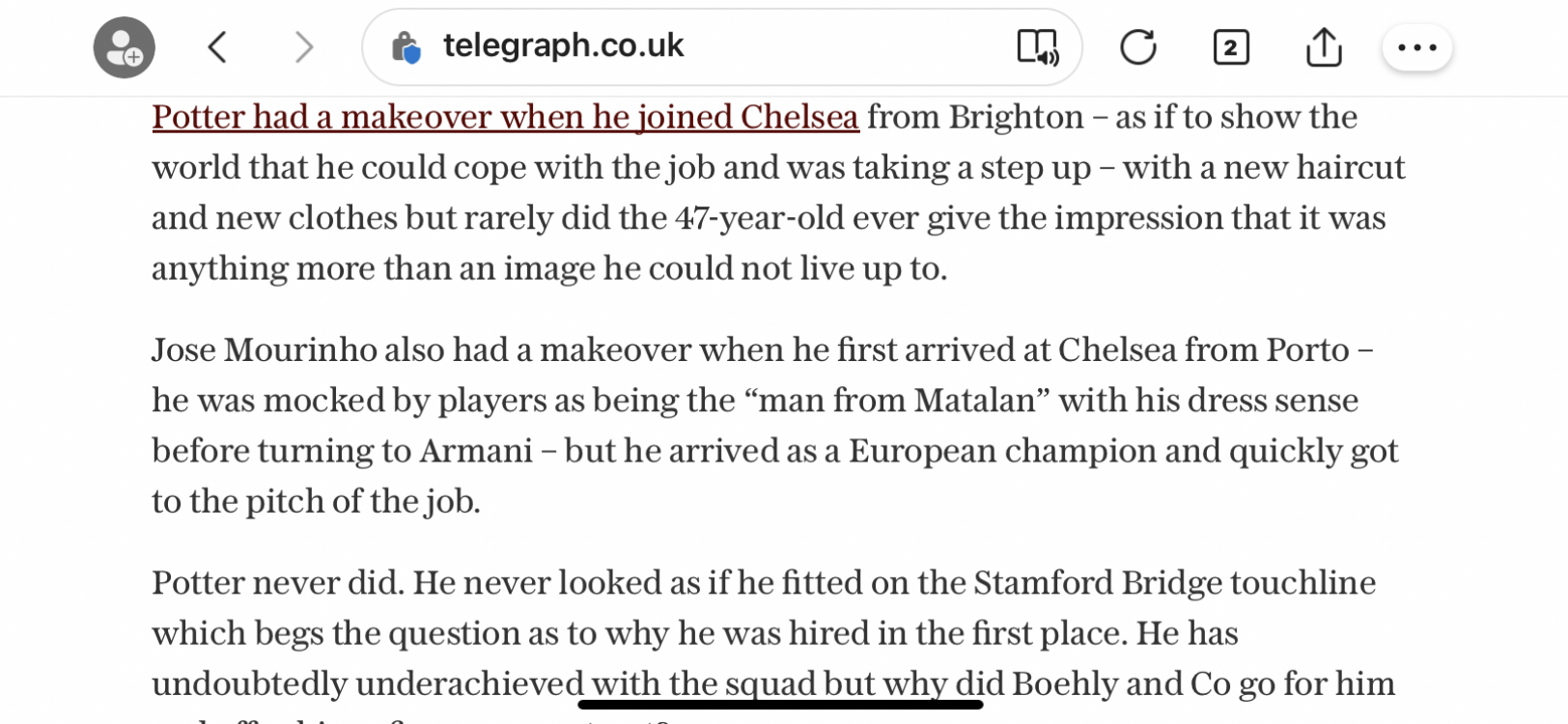Open the reader and listen page icon
This screenshot has width=1568, height=724.
(x=1038, y=47)
